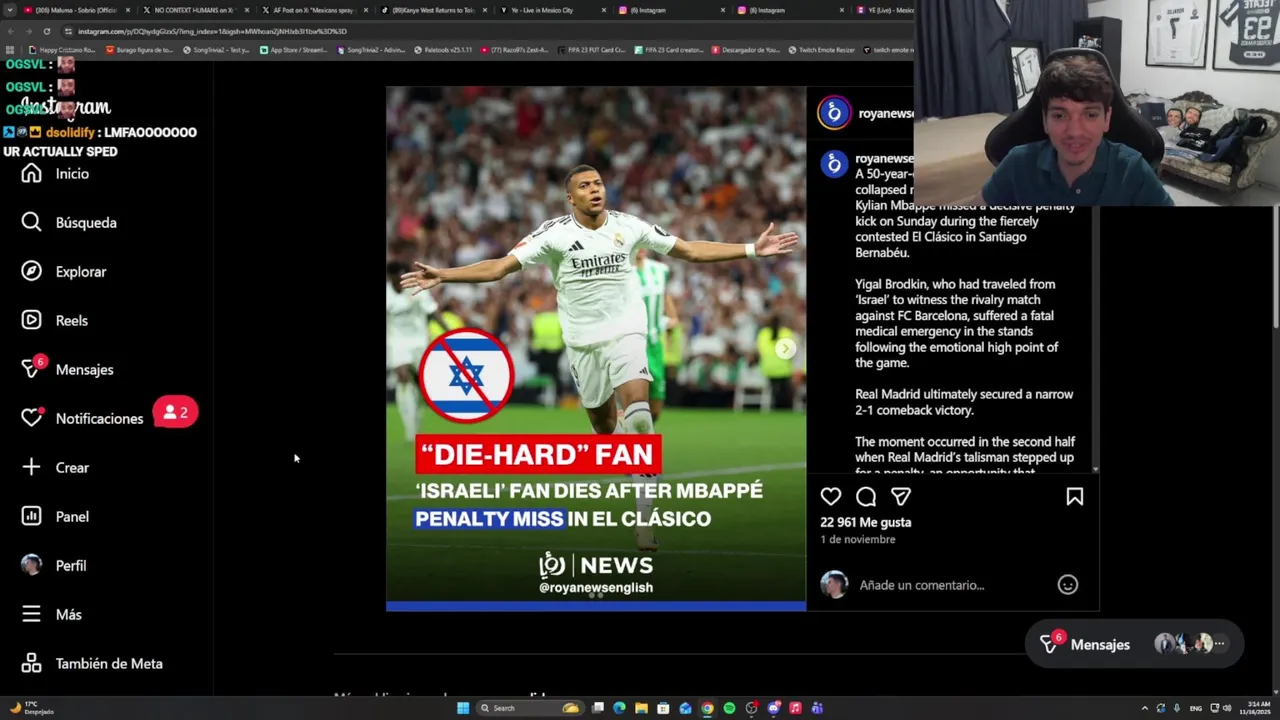1280x720 pixels.
Task: Open the También de Meta icon
Action: click(31, 664)
